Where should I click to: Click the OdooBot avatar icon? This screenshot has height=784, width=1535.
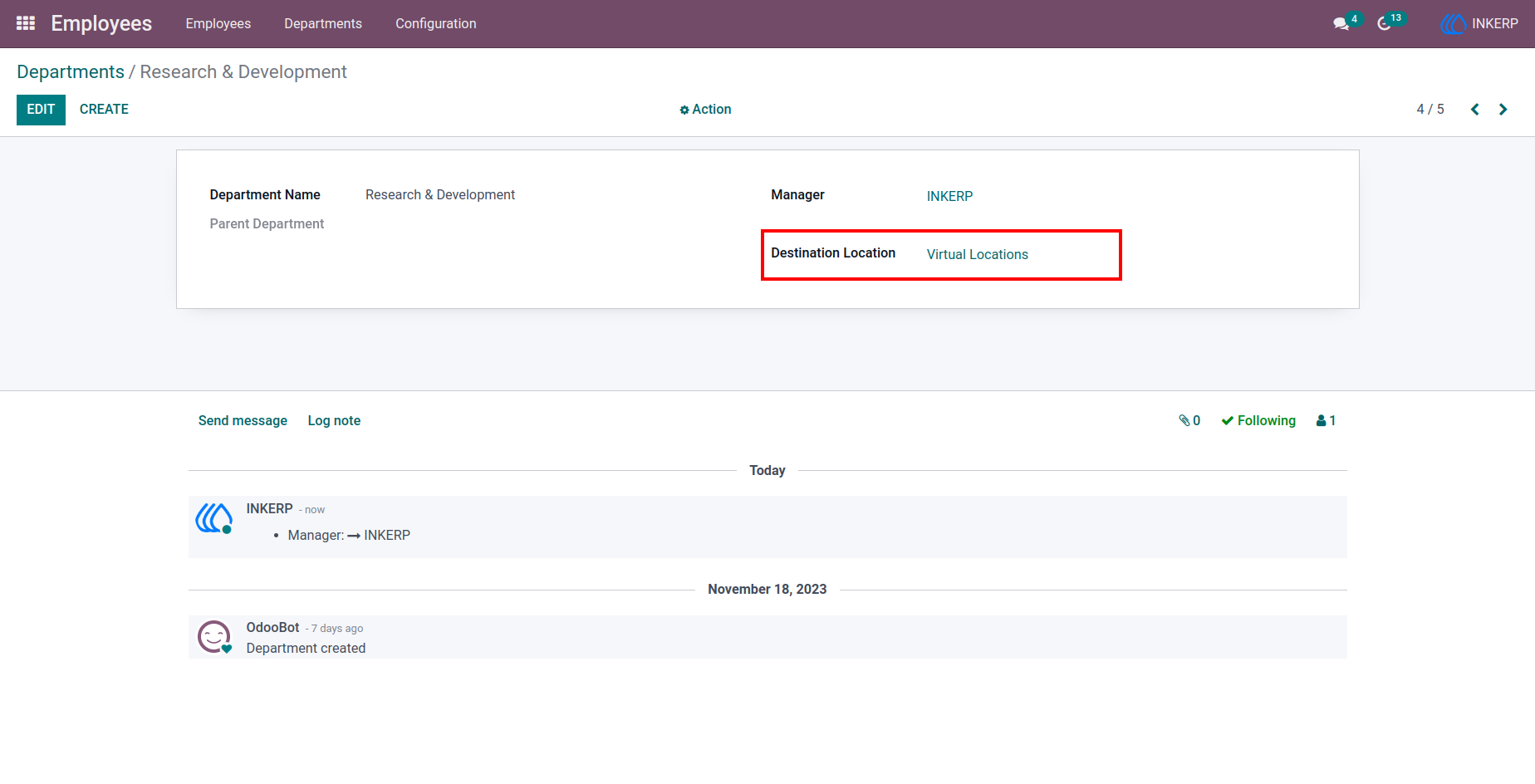click(x=214, y=637)
